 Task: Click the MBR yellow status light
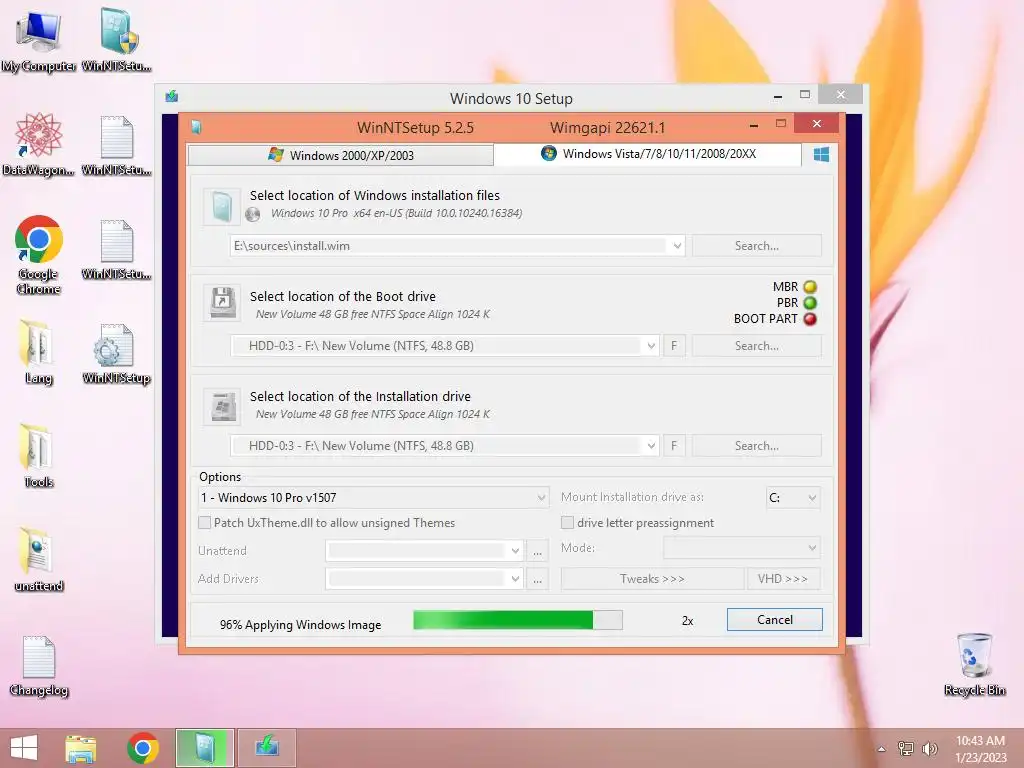[810, 287]
